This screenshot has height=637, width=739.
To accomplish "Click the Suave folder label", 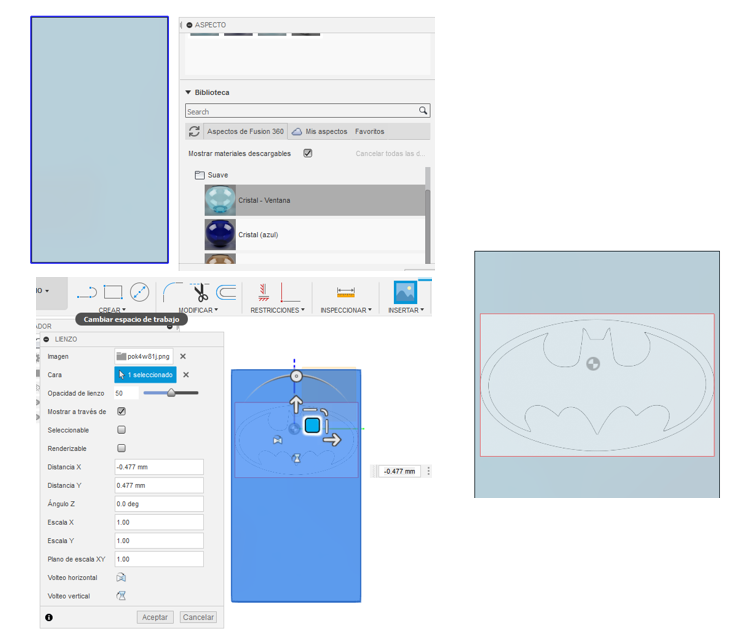I will 218,175.
